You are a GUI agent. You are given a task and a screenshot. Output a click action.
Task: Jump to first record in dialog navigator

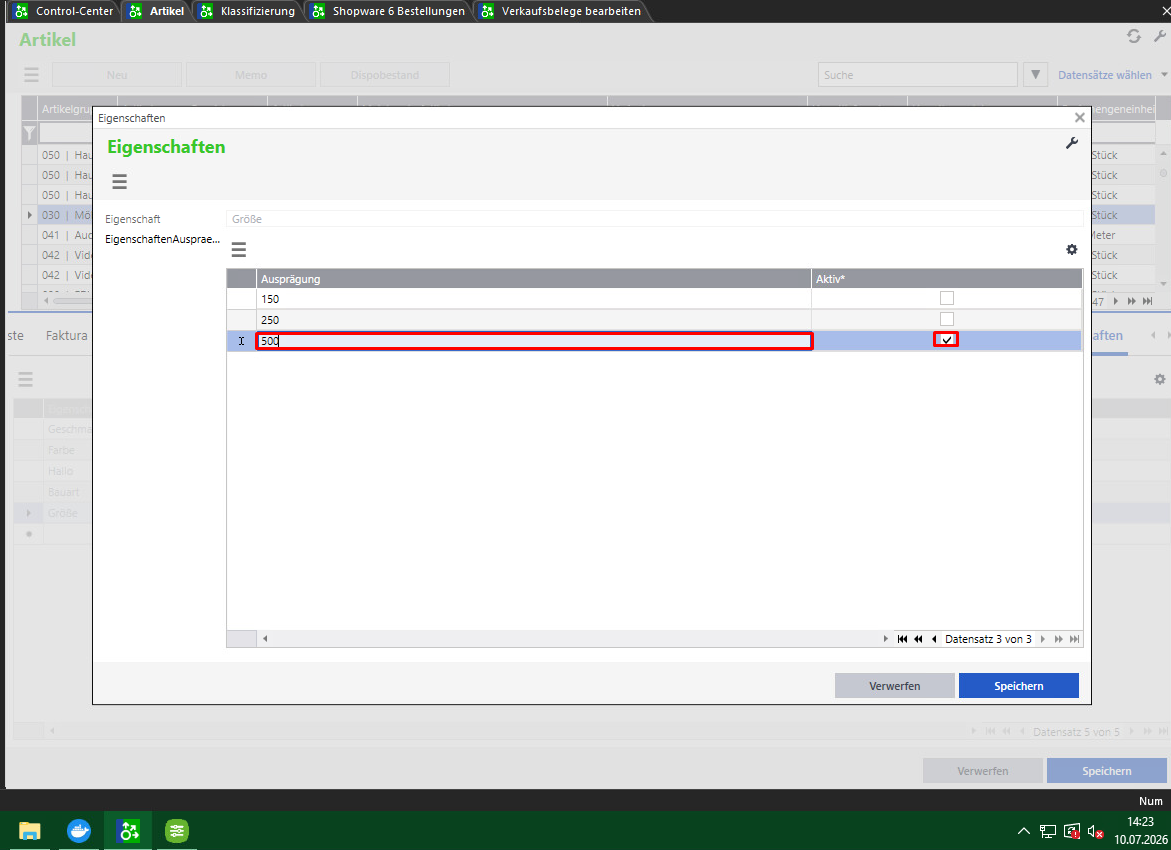(902, 639)
